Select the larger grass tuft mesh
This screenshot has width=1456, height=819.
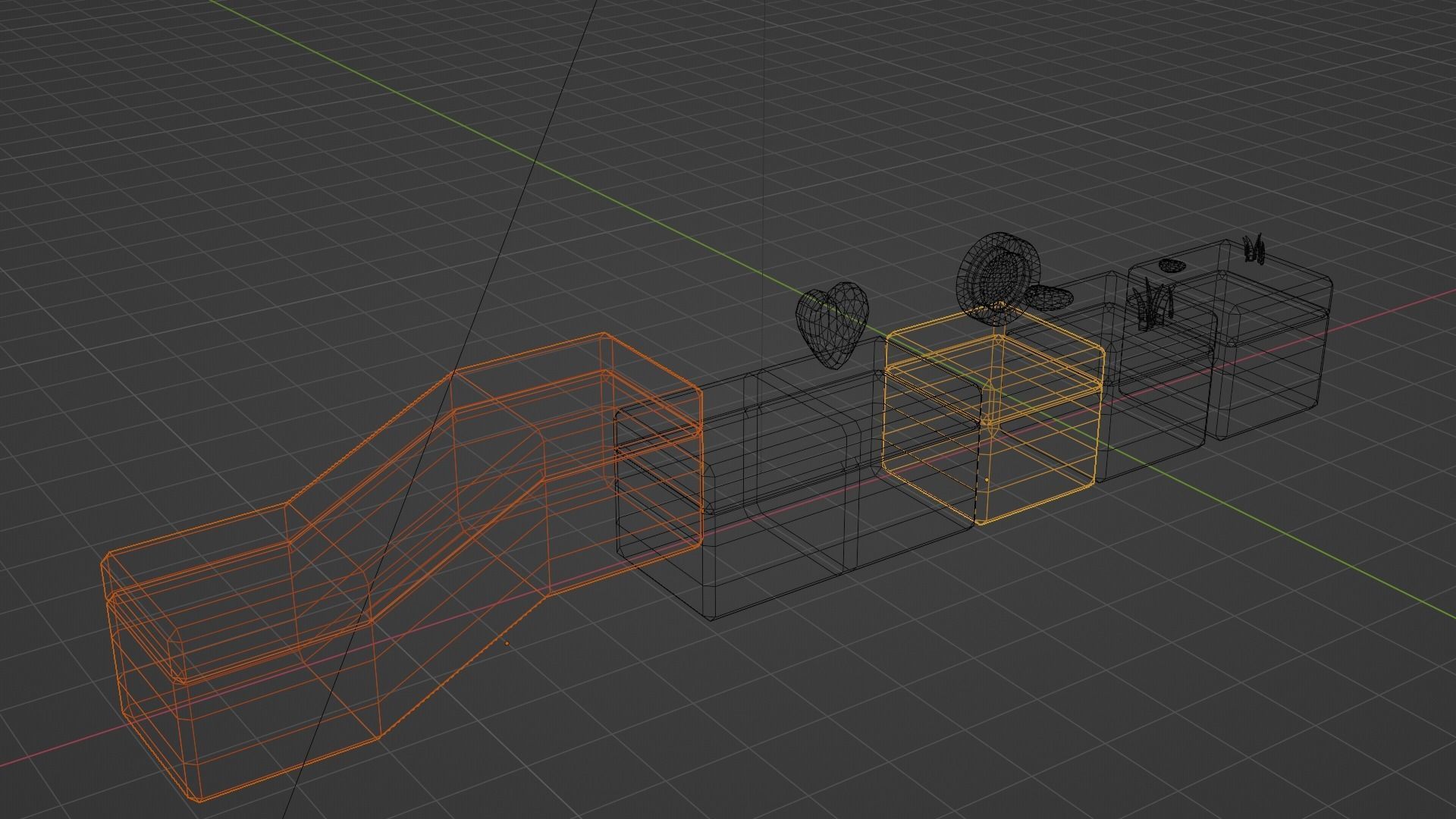(x=1153, y=303)
